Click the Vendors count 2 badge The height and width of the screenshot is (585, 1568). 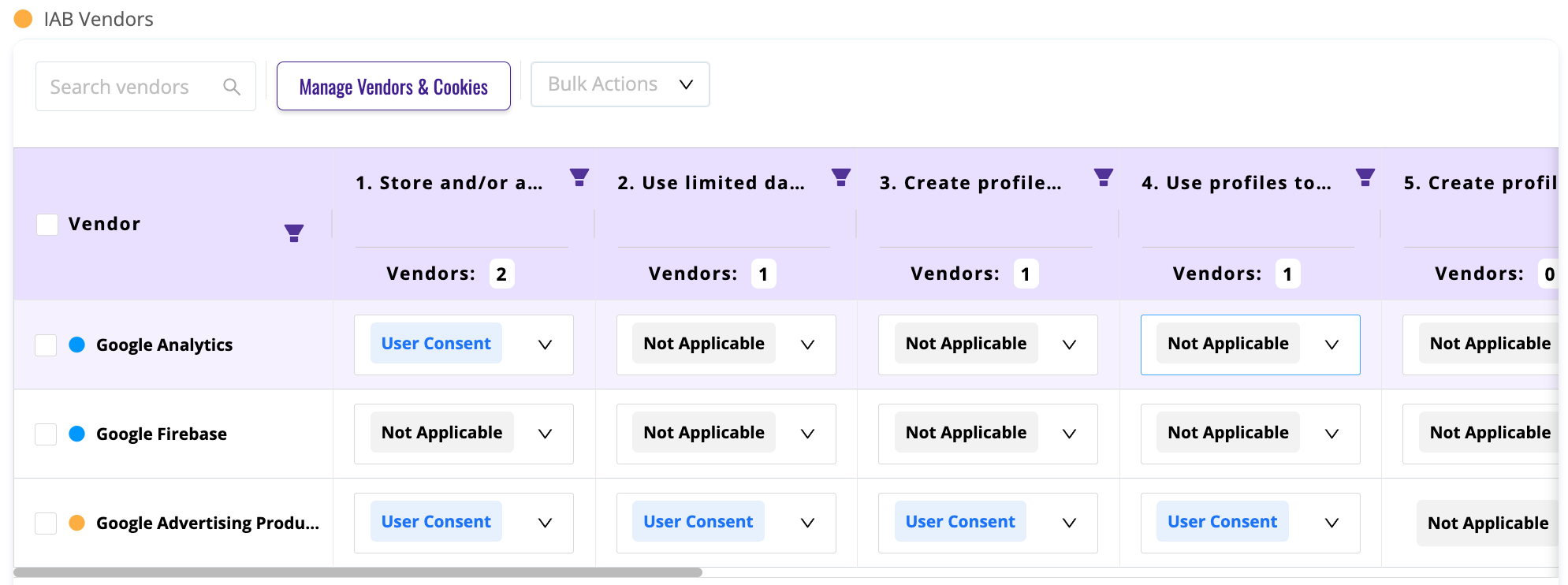[501, 274]
